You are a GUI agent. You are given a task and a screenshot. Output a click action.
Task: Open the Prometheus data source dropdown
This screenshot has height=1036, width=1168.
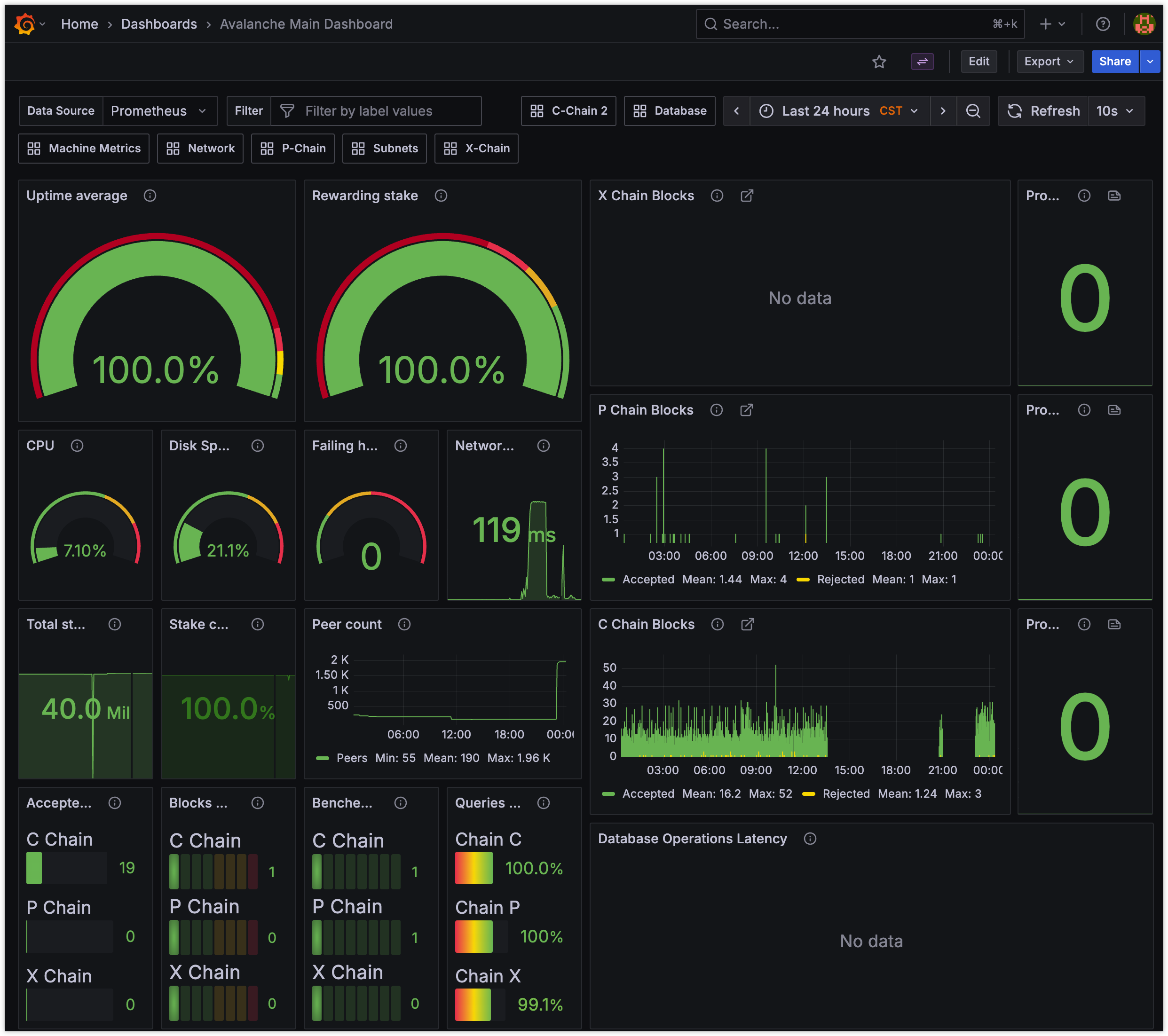pyautogui.click(x=159, y=111)
